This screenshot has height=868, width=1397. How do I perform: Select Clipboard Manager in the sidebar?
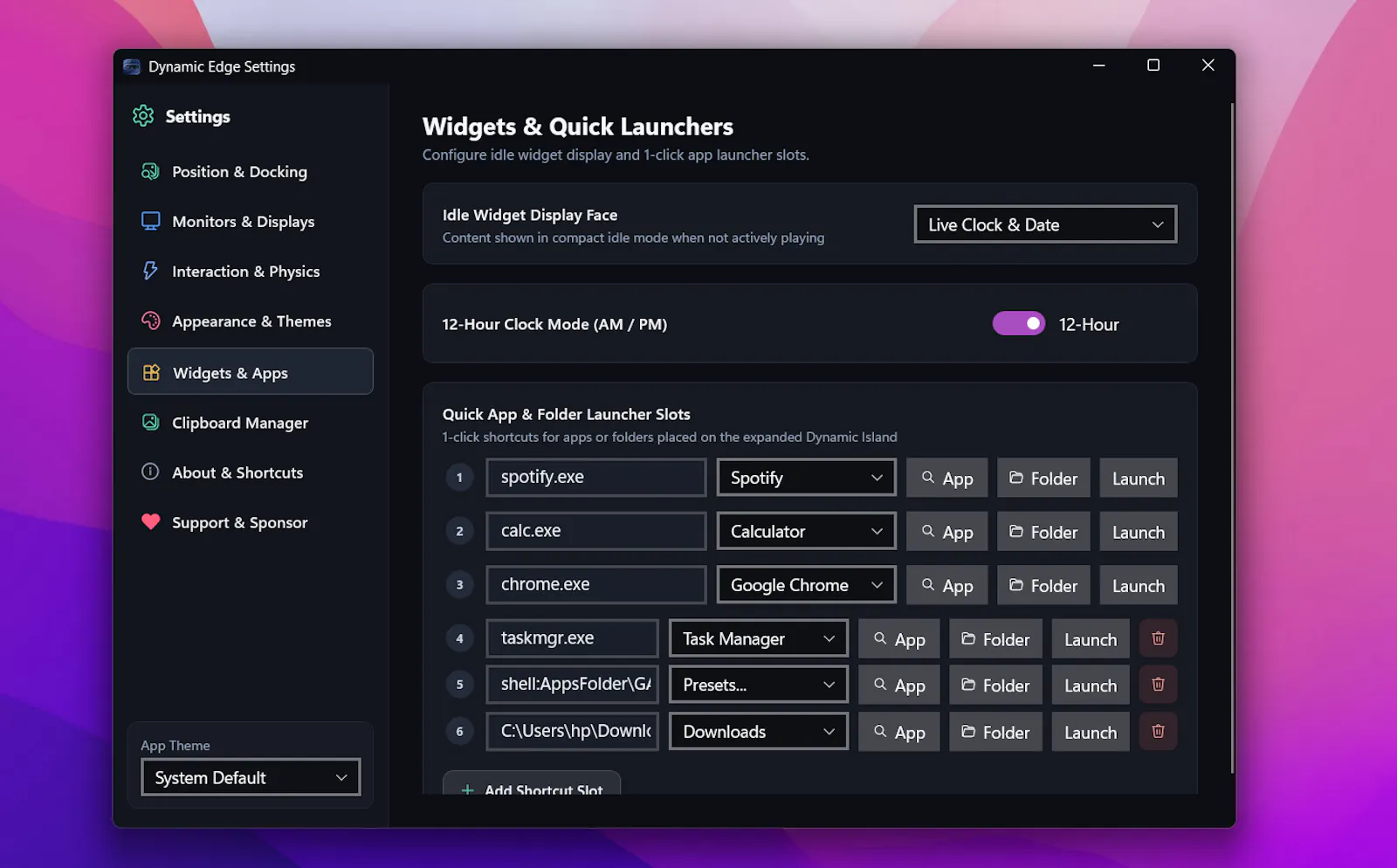251,422
